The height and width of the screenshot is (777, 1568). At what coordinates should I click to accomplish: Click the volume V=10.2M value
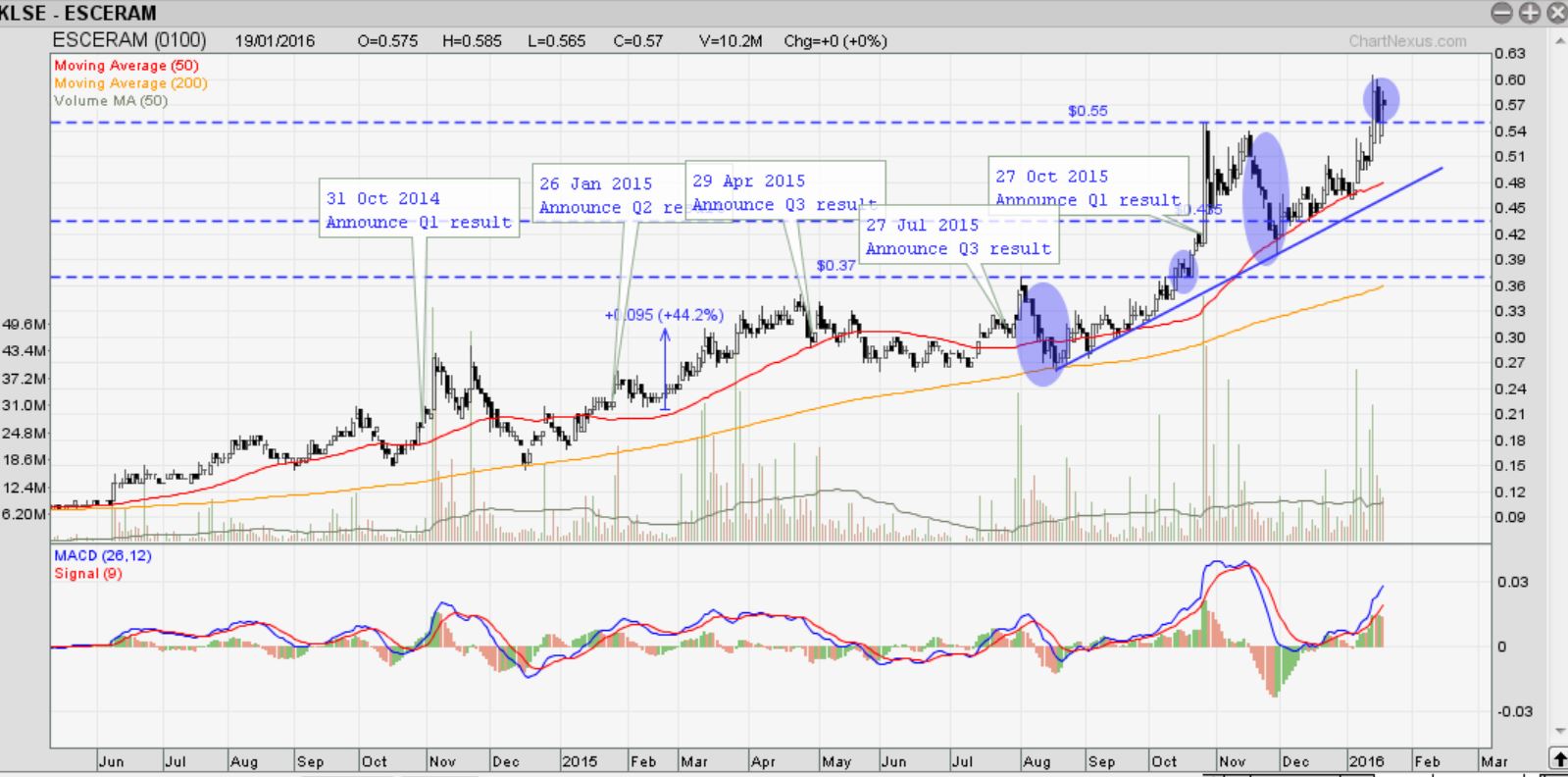click(731, 41)
